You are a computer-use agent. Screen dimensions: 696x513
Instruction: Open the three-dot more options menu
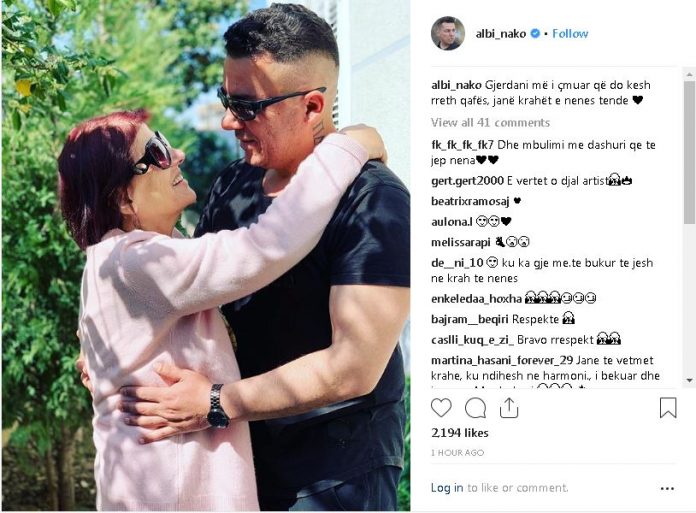point(667,489)
